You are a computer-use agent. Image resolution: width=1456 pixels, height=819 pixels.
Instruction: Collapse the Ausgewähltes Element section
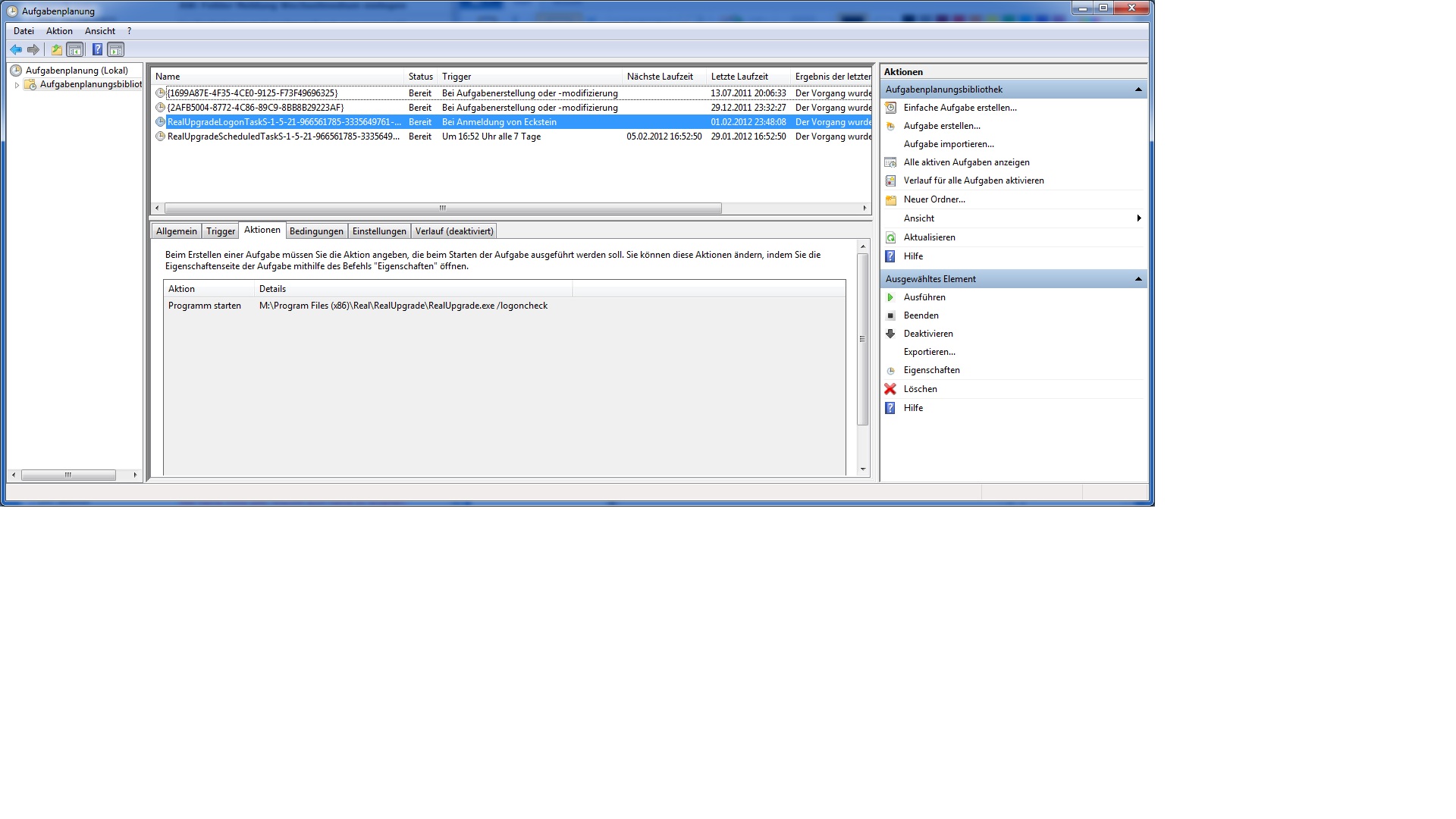[1137, 279]
